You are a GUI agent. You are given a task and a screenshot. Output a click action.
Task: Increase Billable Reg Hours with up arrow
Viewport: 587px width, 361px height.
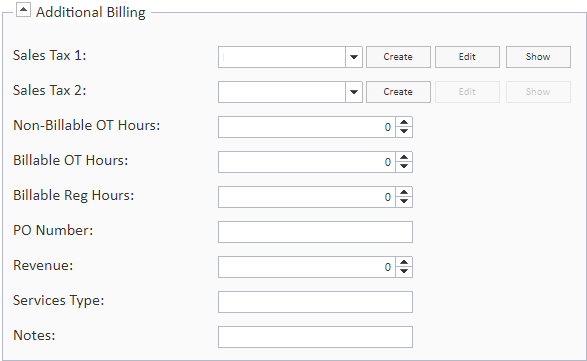[404, 192]
